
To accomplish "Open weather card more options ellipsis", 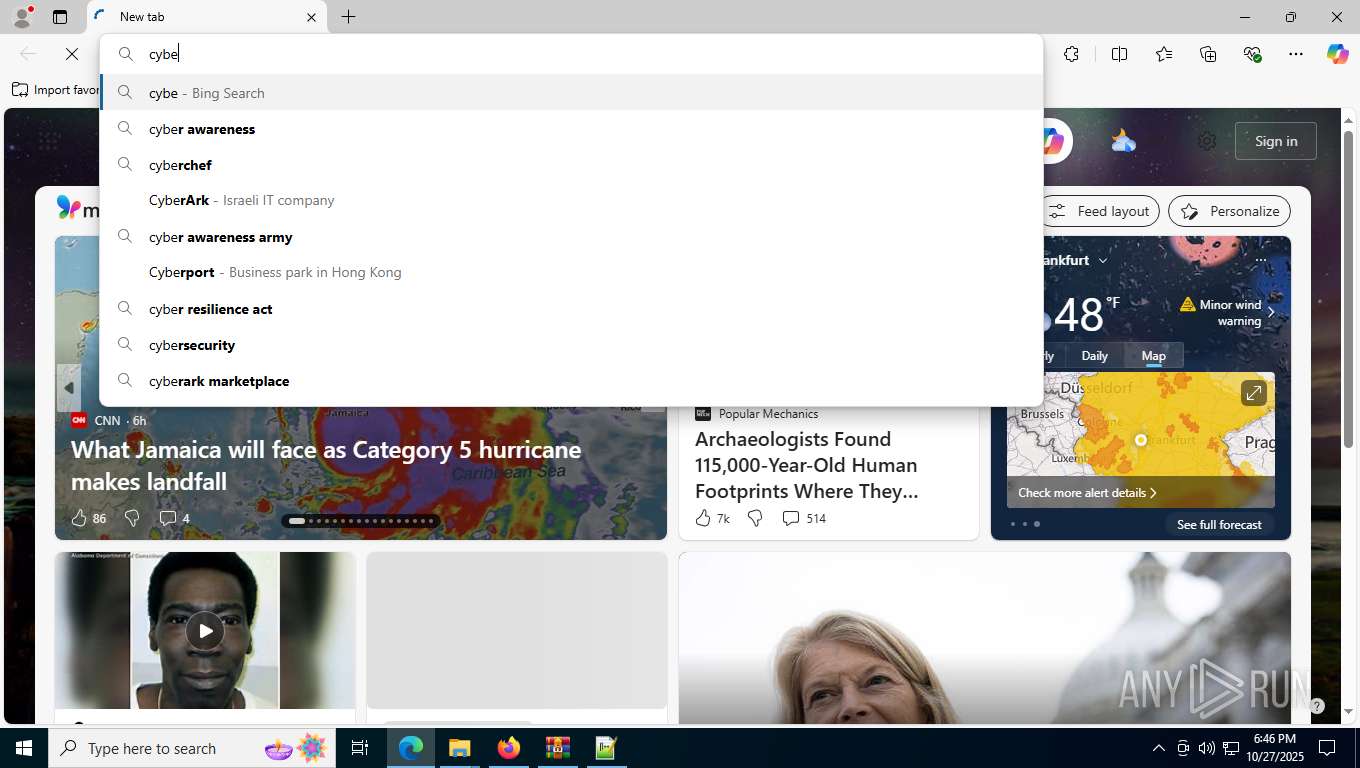I will [x=1261, y=260].
